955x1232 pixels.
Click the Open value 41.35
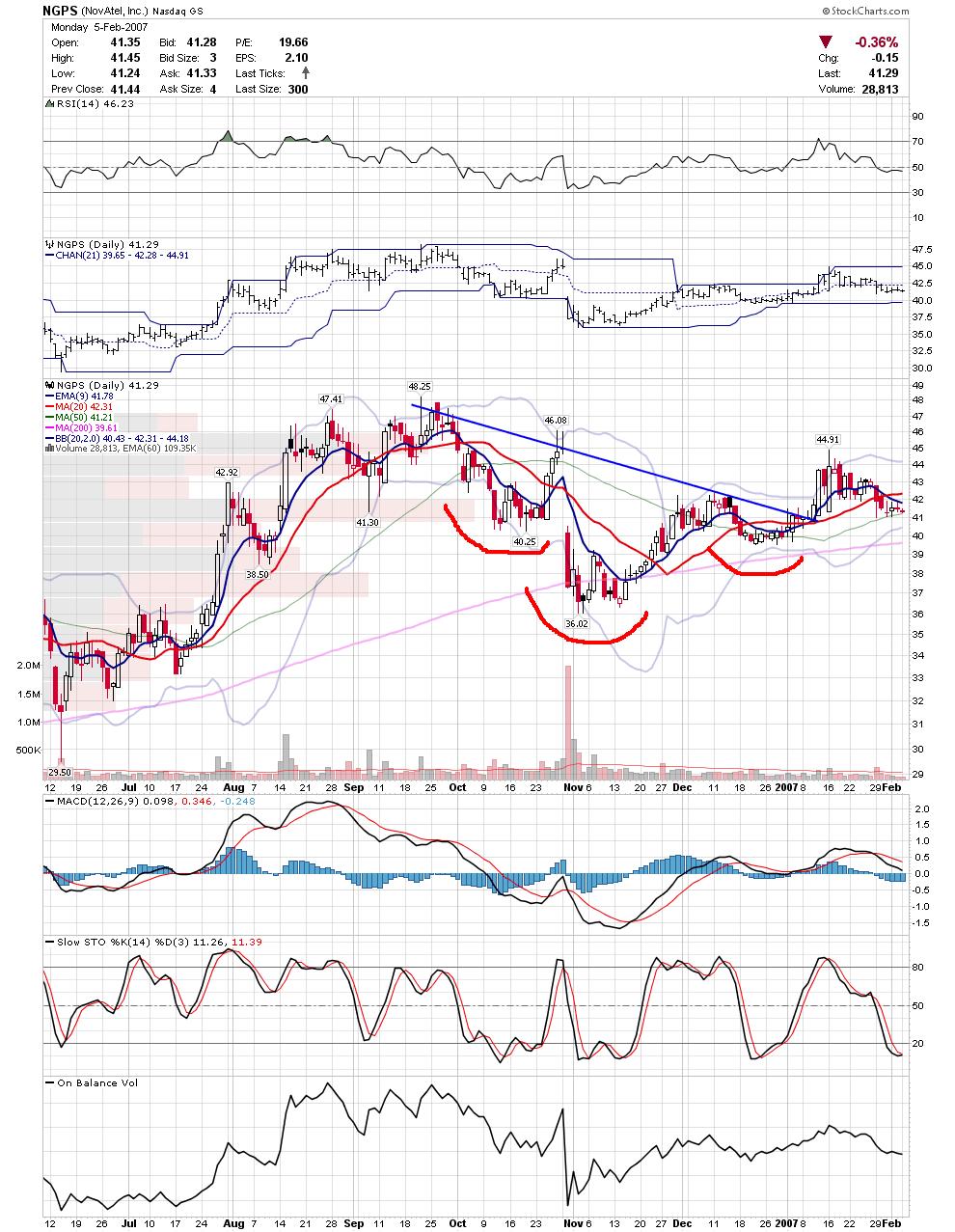click(x=125, y=42)
